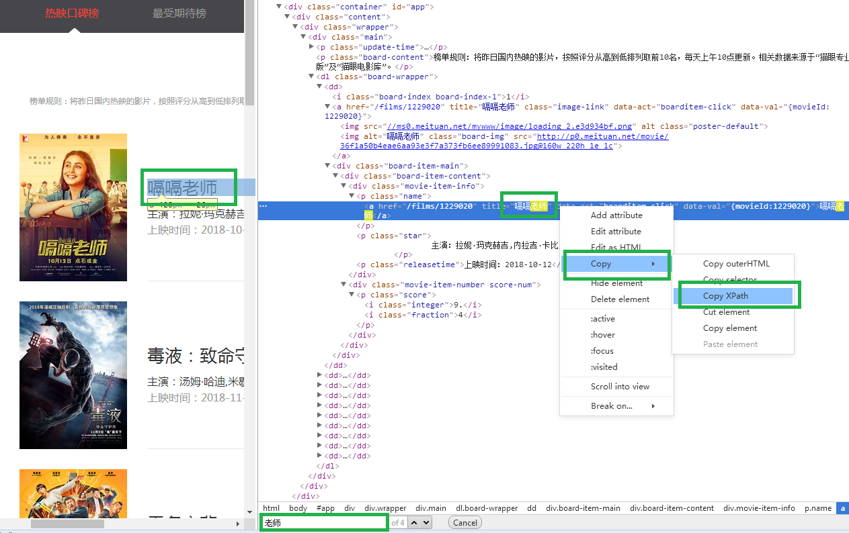The height and width of the screenshot is (533, 849).
Task: Switch to the 热映口碑榜 tab
Action: click(72, 13)
